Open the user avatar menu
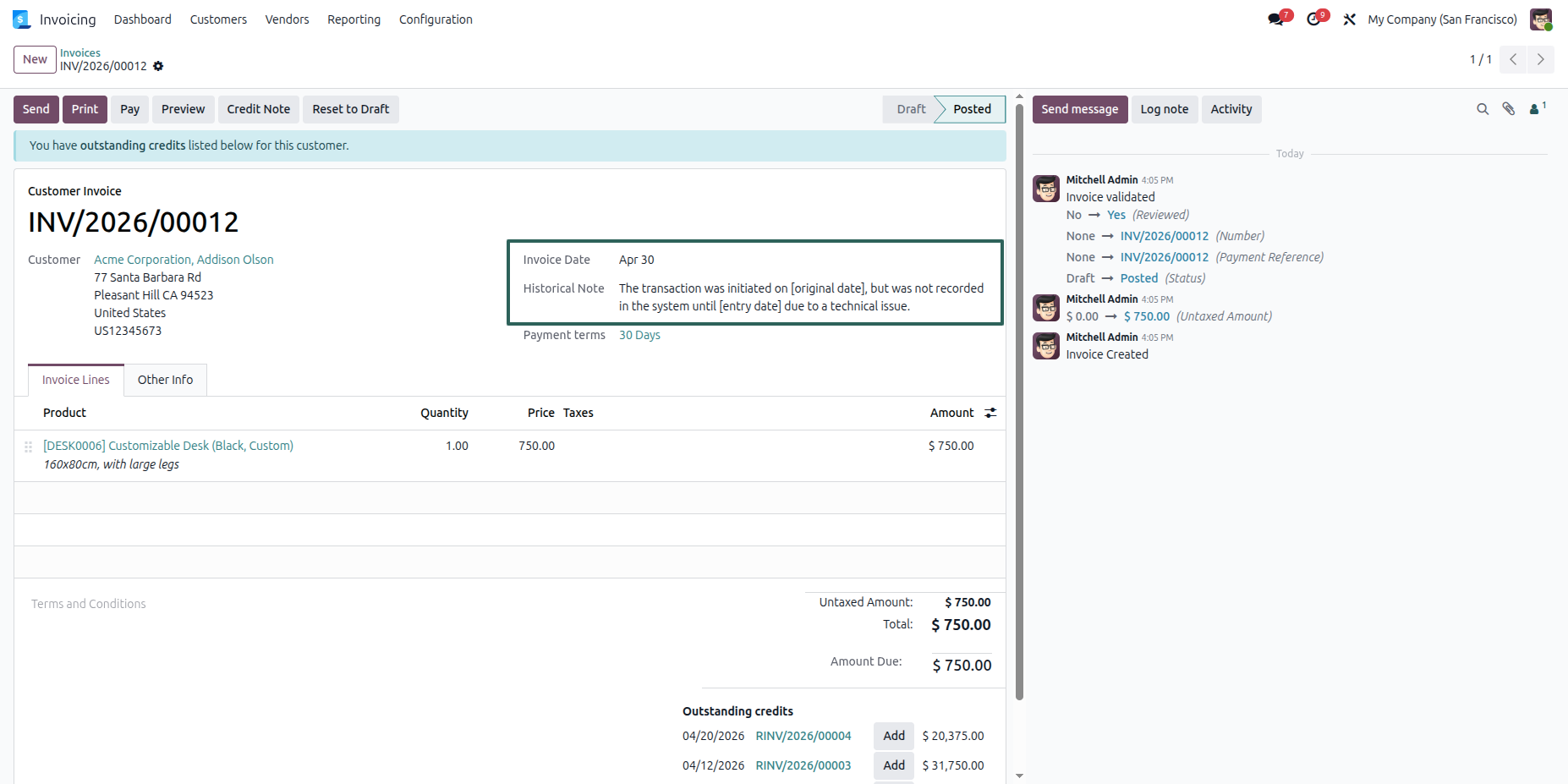 1541,19
